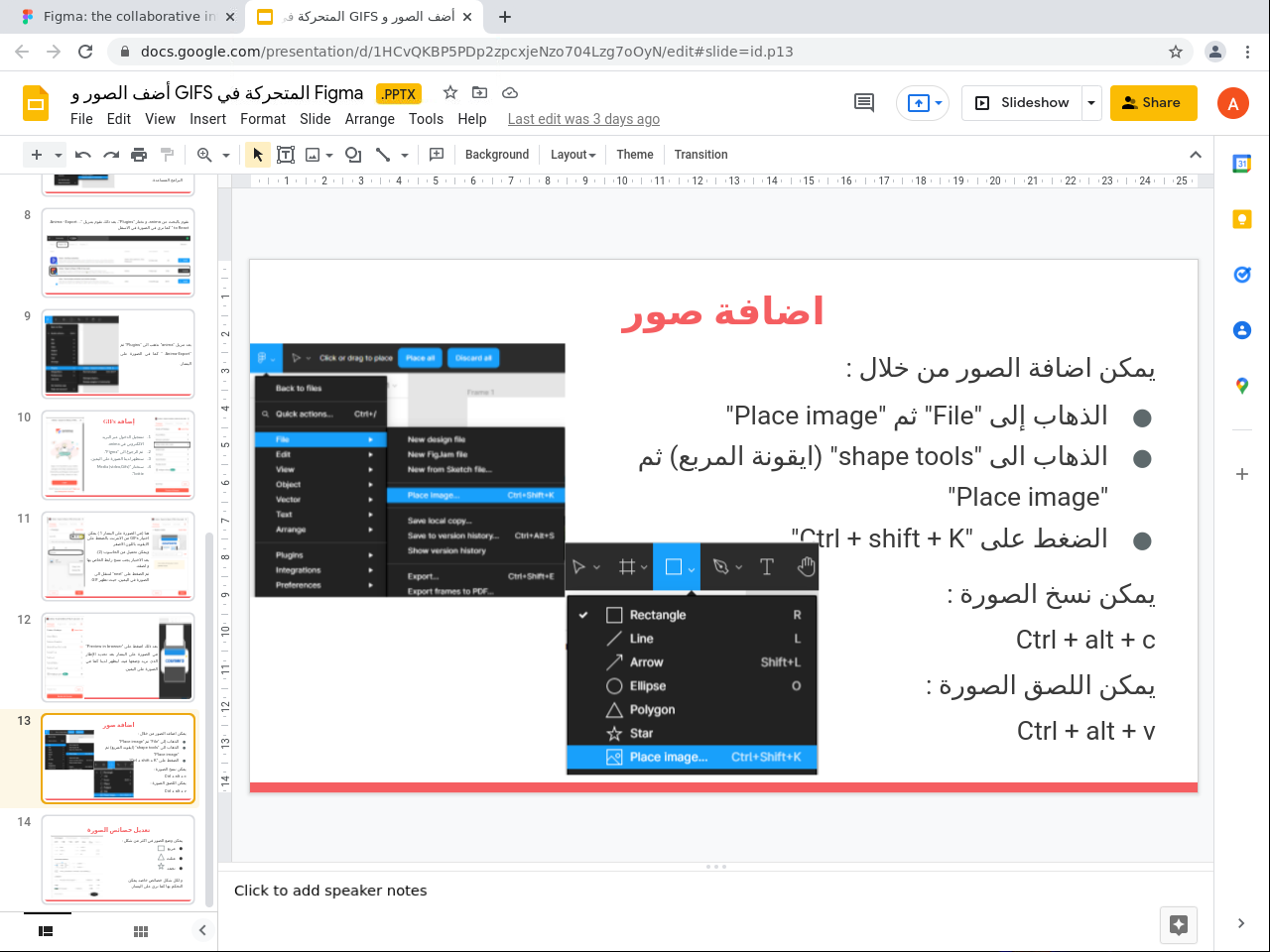Viewport: 1270px width, 952px height.
Task: Open the comment history icon
Action: [x=864, y=103]
